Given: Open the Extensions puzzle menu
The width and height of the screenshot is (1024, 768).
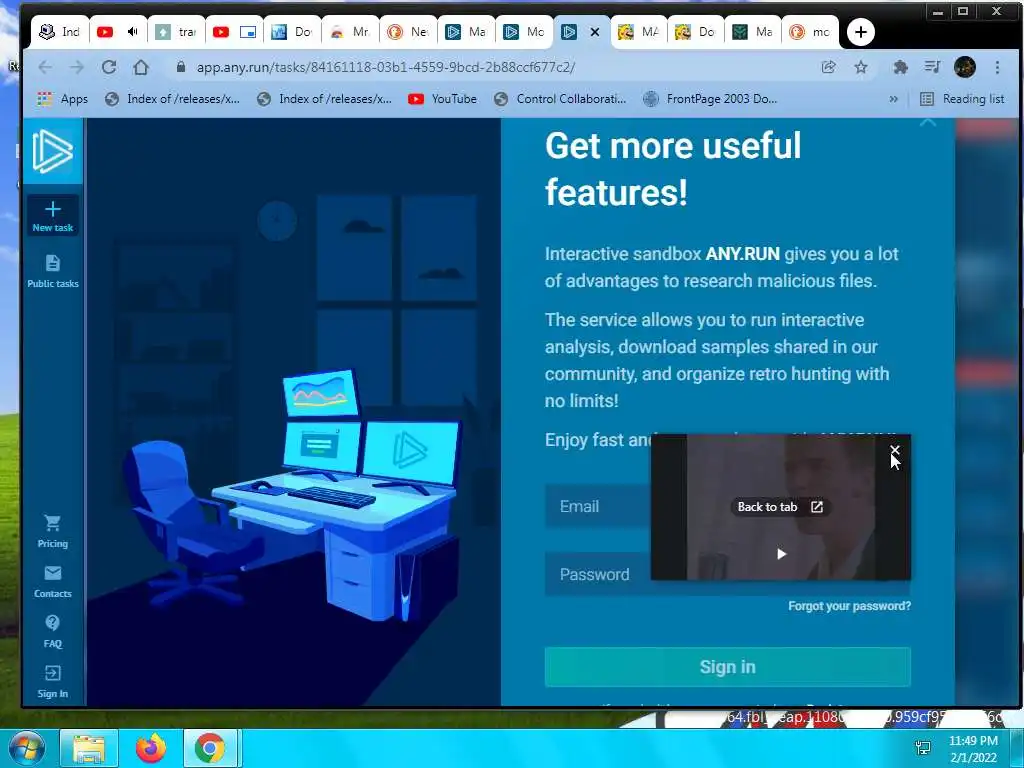Looking at the screenshot, I should (901, 67).
